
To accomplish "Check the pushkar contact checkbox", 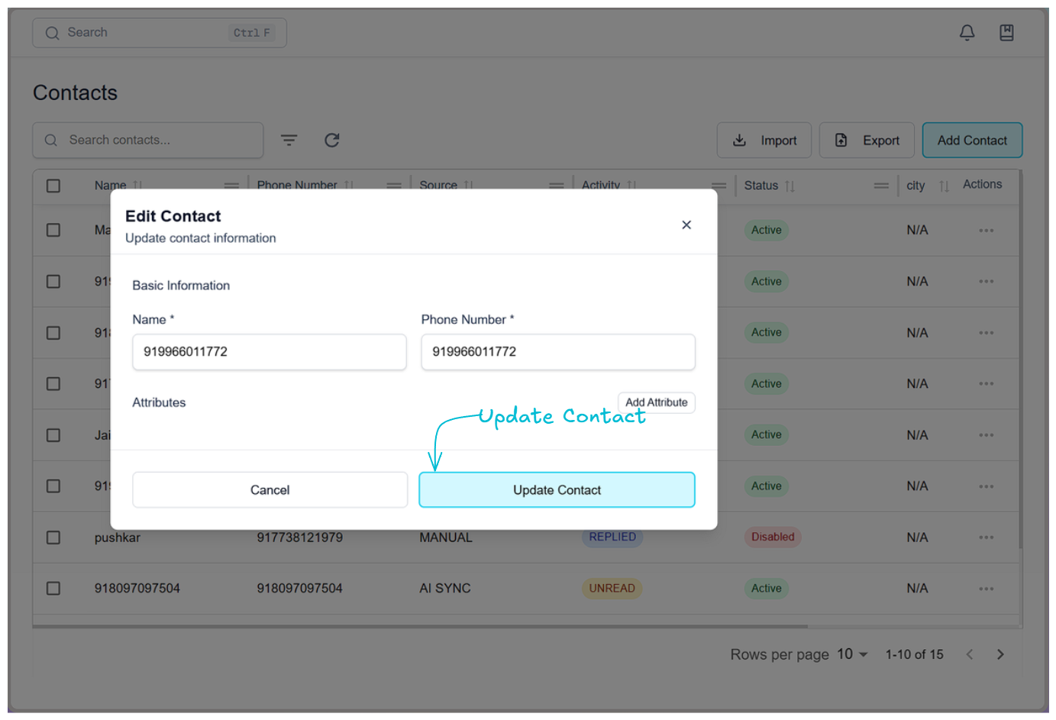I will (x=54, y=538).
